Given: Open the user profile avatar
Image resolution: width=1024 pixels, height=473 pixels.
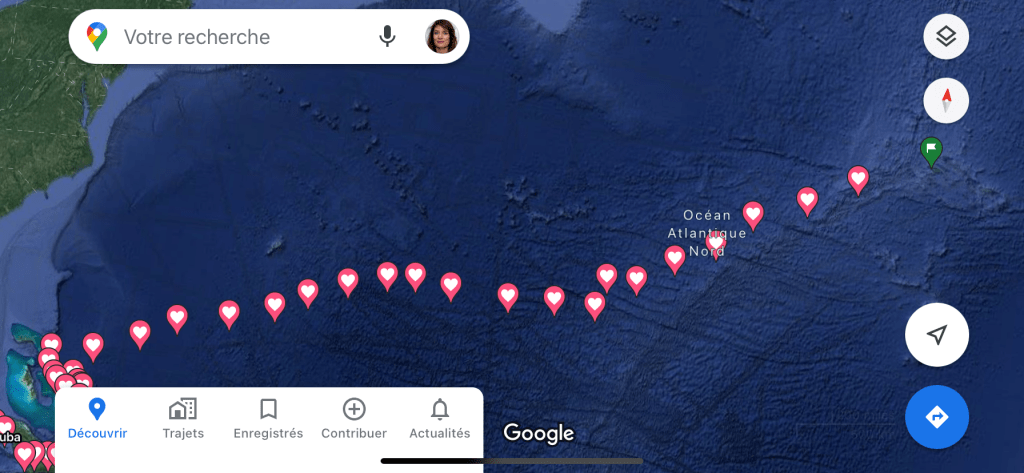Looking at the screenshot, I should (x=441, y=37).
